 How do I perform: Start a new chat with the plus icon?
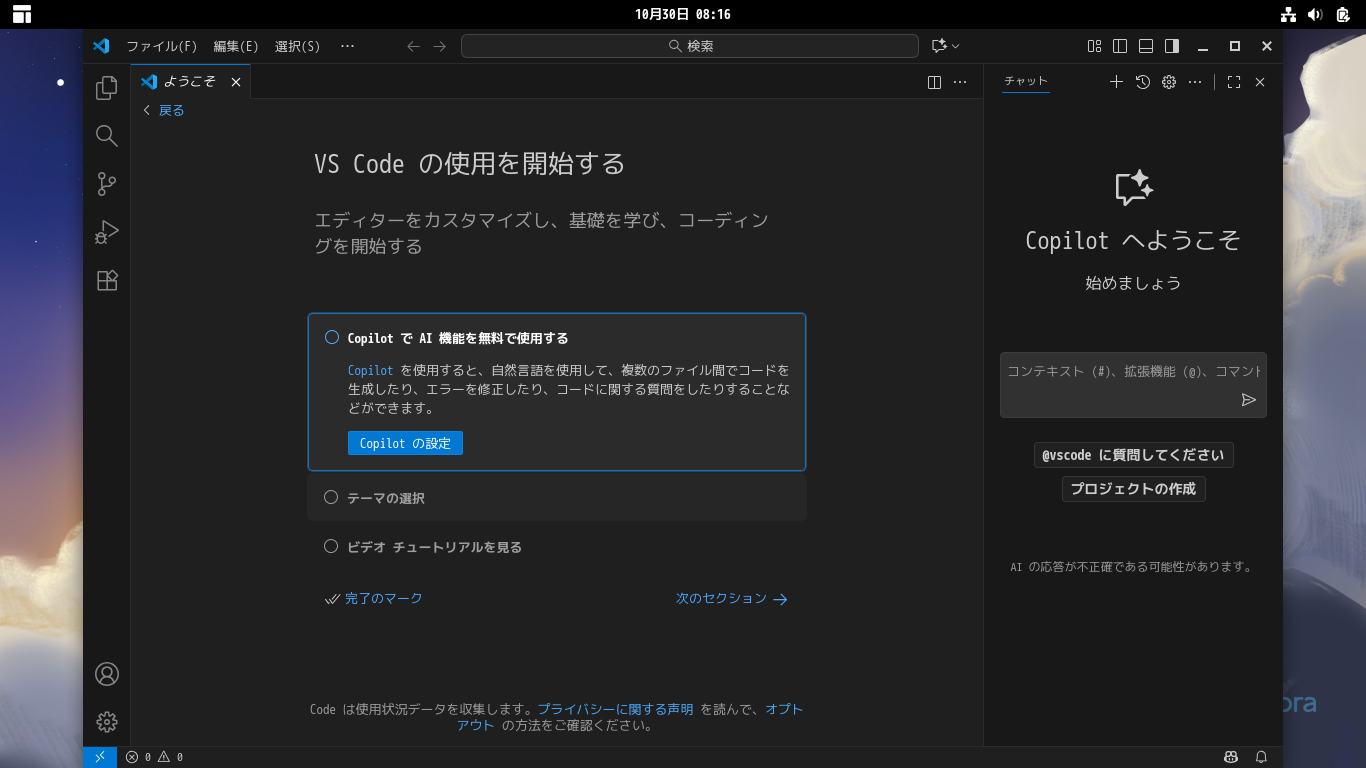point(1117,82)
